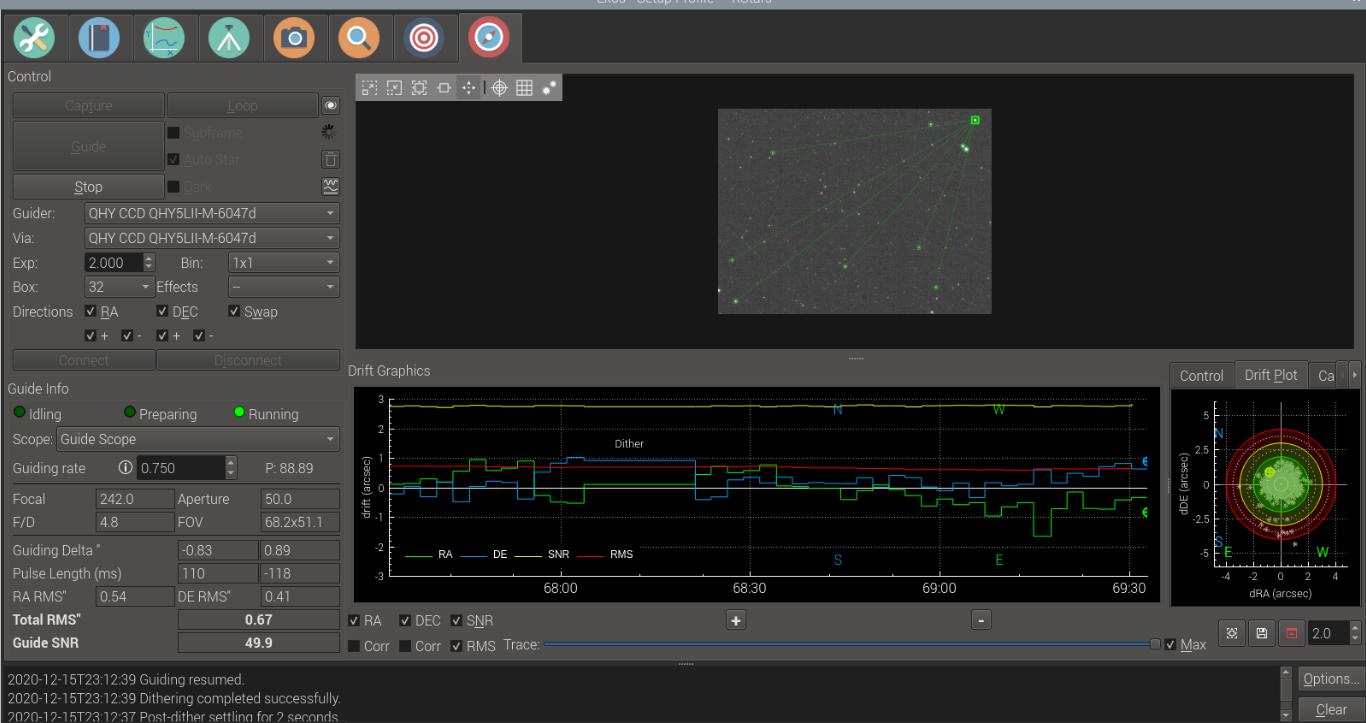Open the Align bullseye module

pyautogui.click(x=424, y=38)
